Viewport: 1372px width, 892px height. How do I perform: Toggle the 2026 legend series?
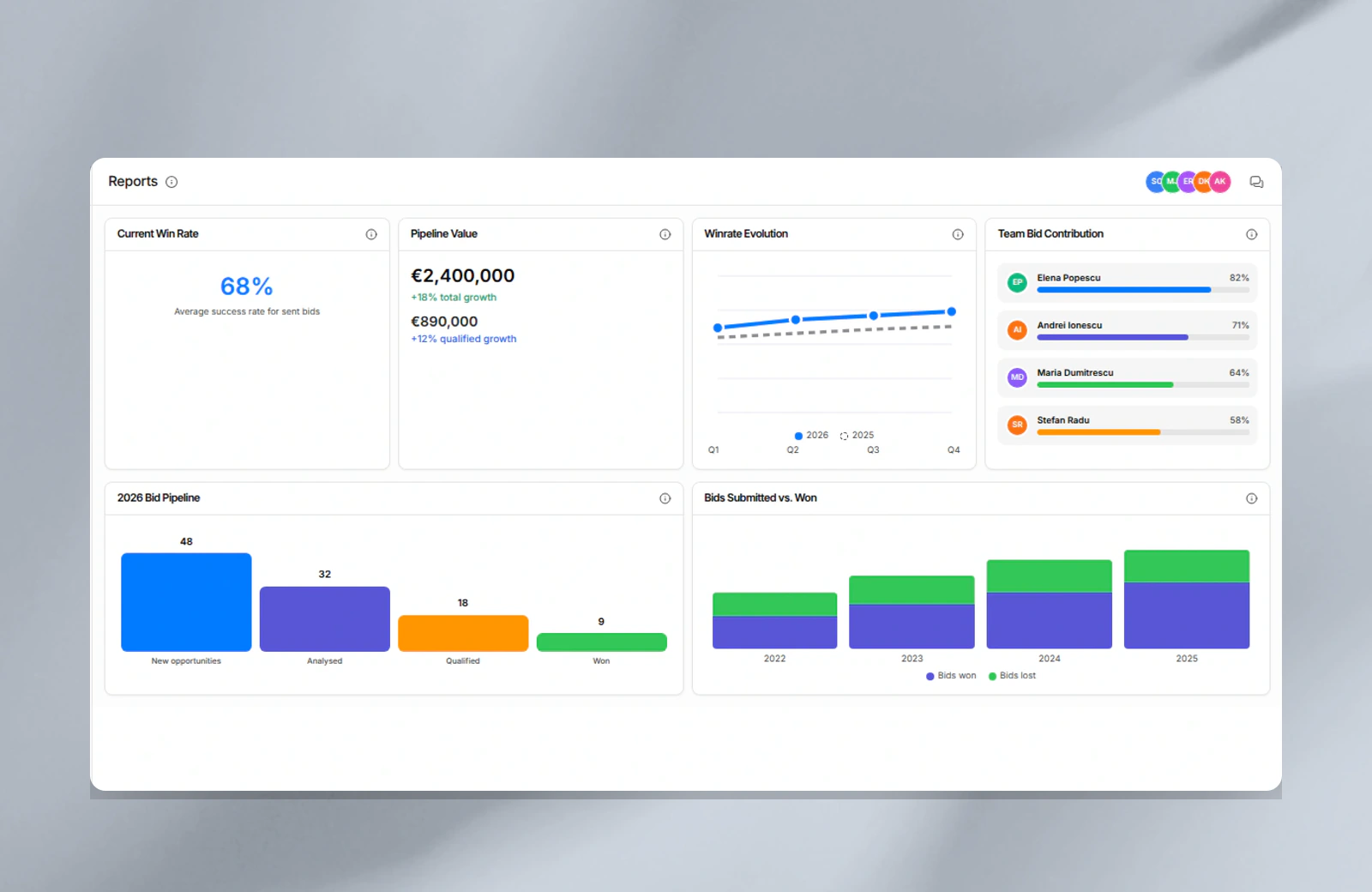pyautogui.click(x=811, y=436)
